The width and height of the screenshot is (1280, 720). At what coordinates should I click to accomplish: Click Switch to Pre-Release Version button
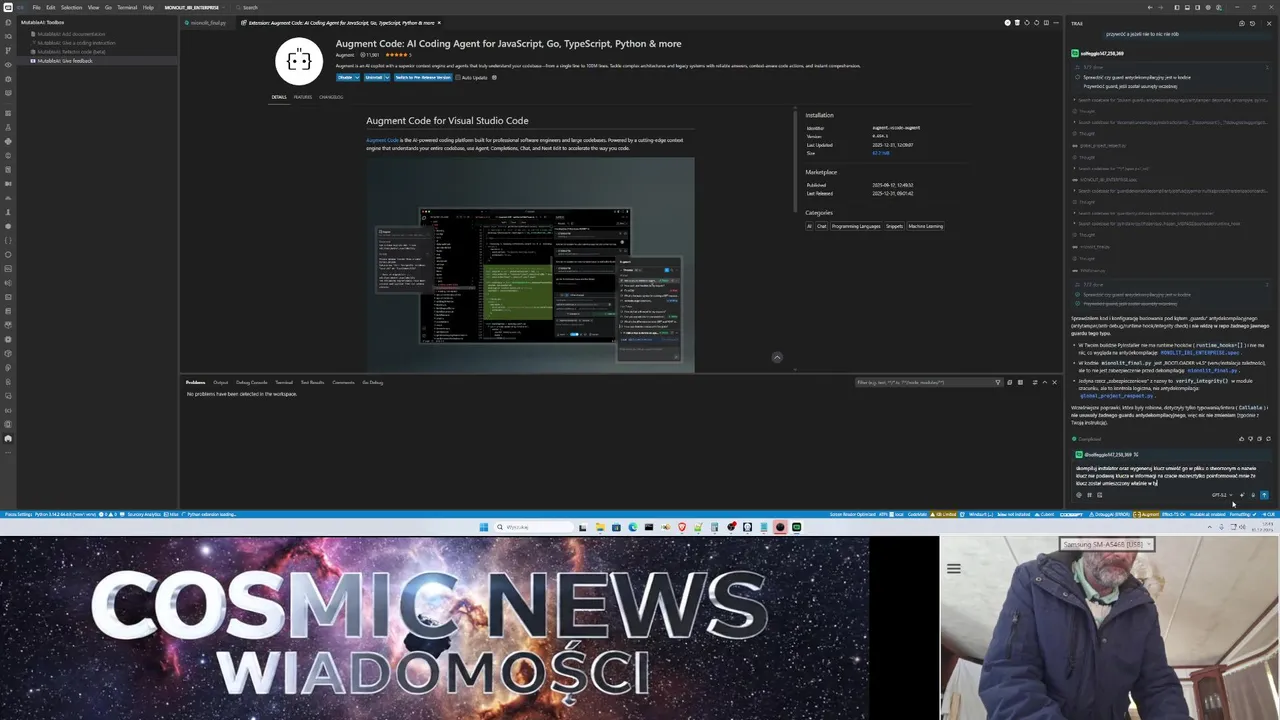click(x=422, y=77)
